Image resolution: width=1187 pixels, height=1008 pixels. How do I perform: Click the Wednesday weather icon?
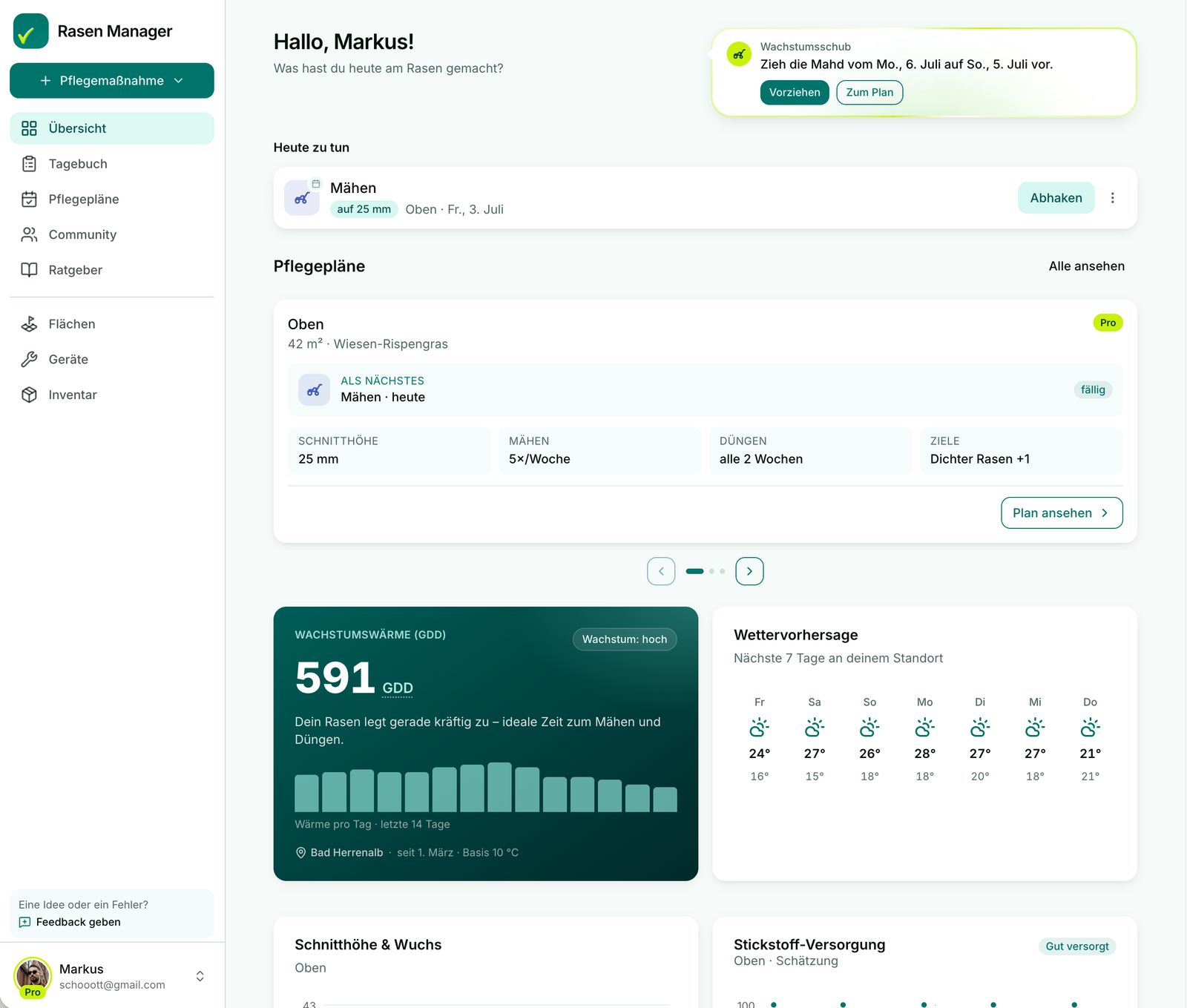click(x=1035, y=728)
